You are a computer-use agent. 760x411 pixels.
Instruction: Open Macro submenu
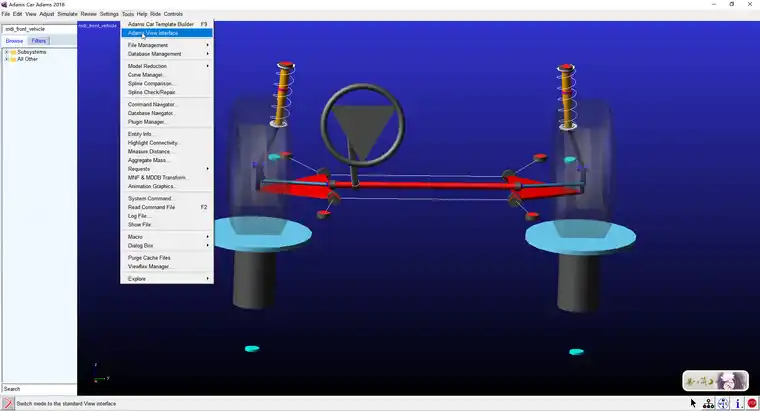pos(167,237)
